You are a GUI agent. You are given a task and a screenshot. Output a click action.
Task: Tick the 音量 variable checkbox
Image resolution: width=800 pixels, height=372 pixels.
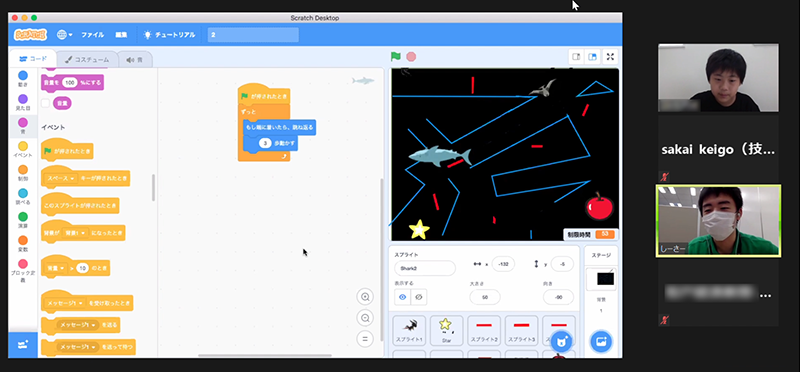(45, 103)
